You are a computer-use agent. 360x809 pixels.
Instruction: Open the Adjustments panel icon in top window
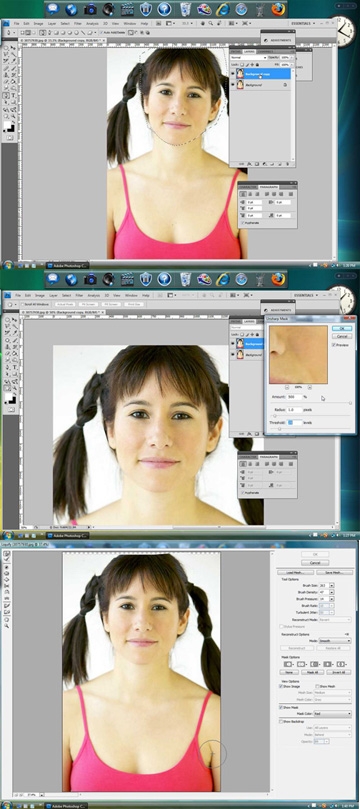pos(266,40)
